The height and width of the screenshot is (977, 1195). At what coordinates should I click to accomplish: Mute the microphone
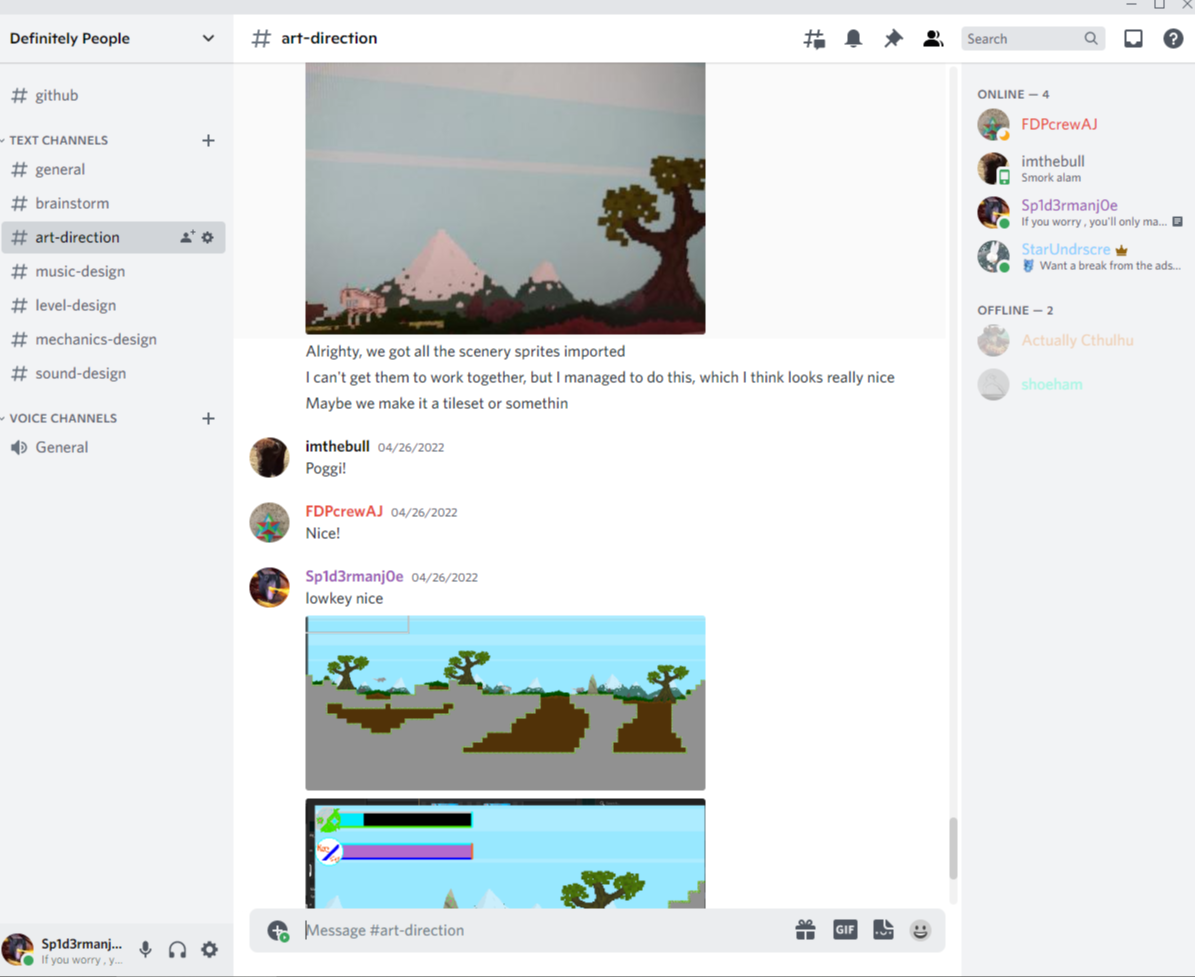pos(146,950)
